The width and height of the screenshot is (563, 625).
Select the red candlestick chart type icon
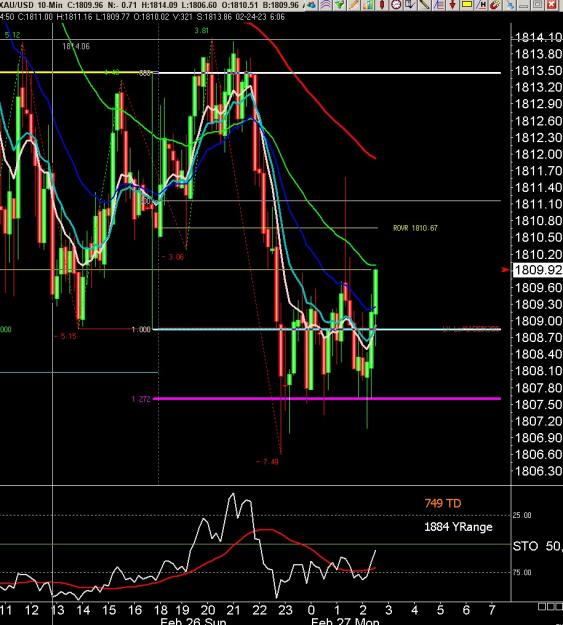382,4
